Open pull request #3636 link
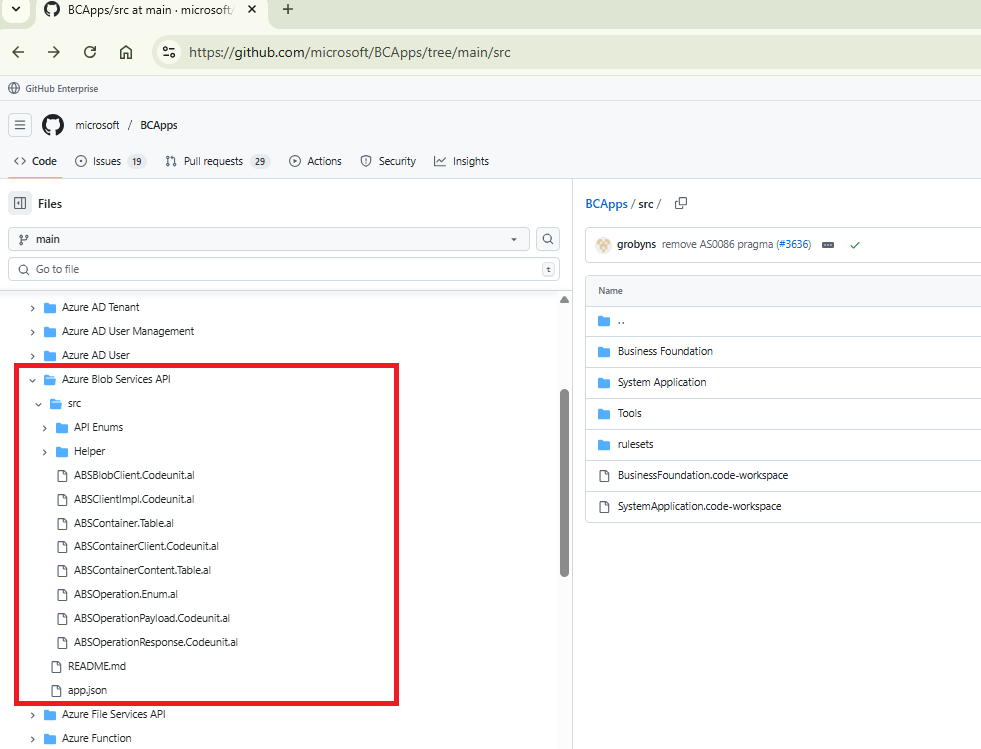The height and width of the screenshot is (749, 981). (x=793, y=245)
